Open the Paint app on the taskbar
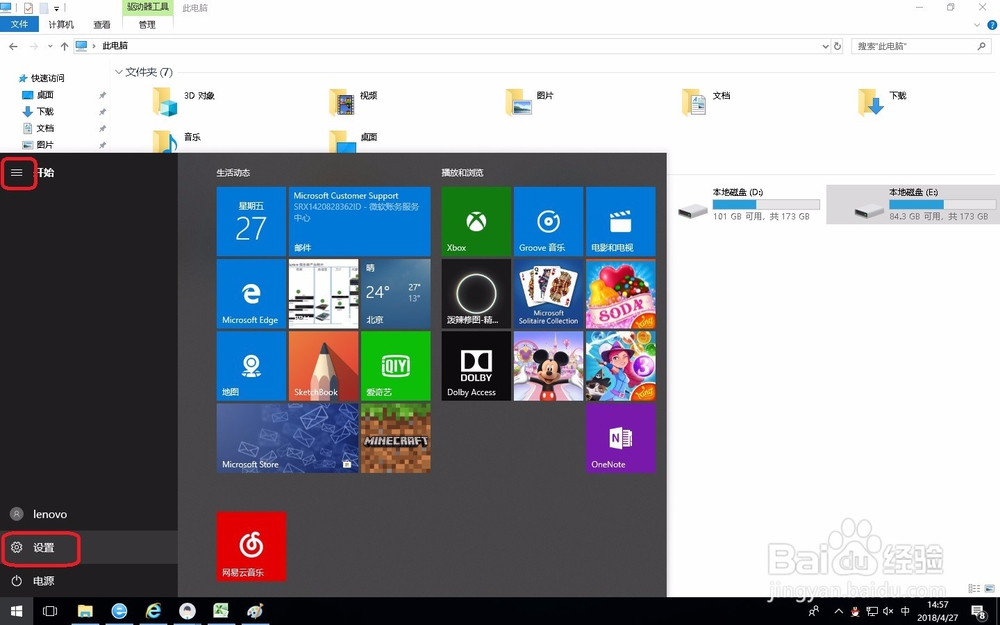The width and height of the screenshot is (1000, 625). (x=255, y=611)
